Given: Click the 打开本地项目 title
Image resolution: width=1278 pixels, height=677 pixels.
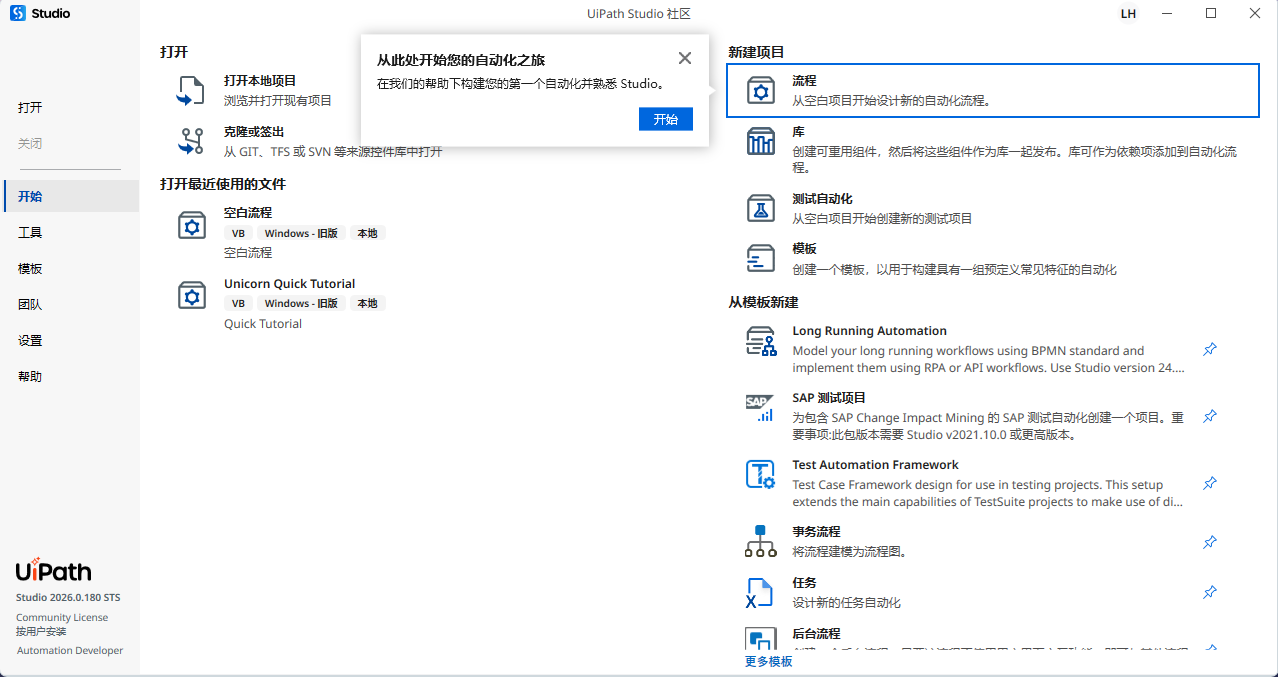Looking at the screenshot, I should [x=260, y=80].
